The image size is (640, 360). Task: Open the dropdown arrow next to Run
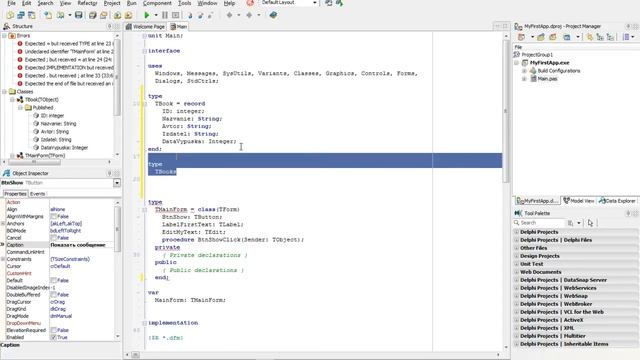[156, 15]
